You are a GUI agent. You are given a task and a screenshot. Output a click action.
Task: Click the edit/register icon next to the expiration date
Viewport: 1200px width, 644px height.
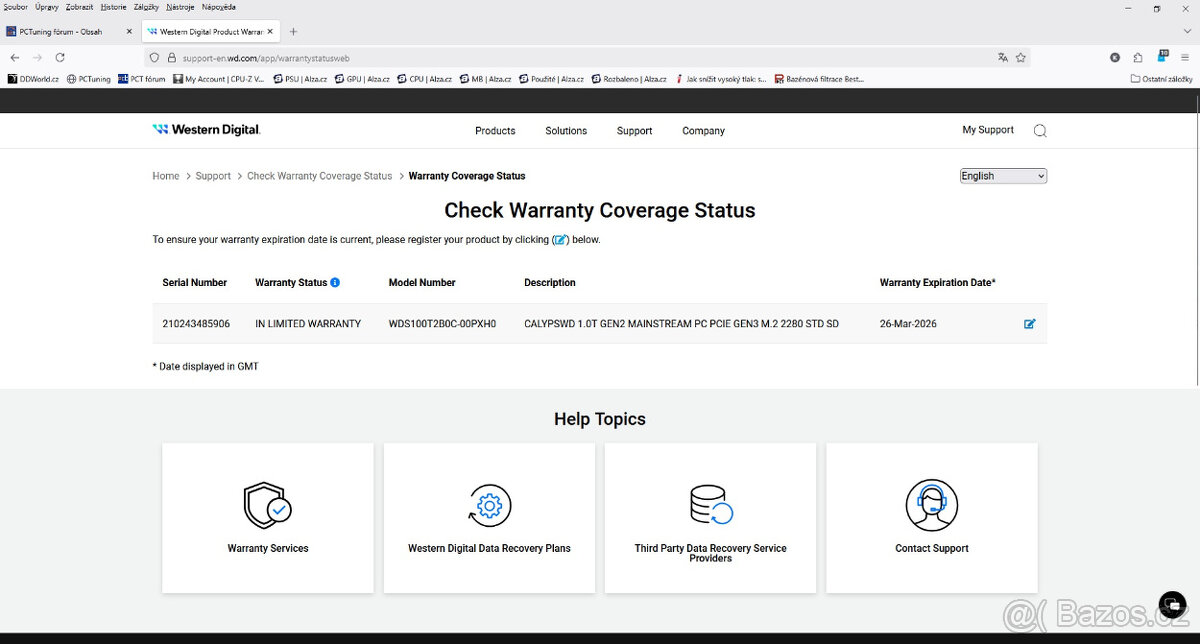[x=1029, y=324]
